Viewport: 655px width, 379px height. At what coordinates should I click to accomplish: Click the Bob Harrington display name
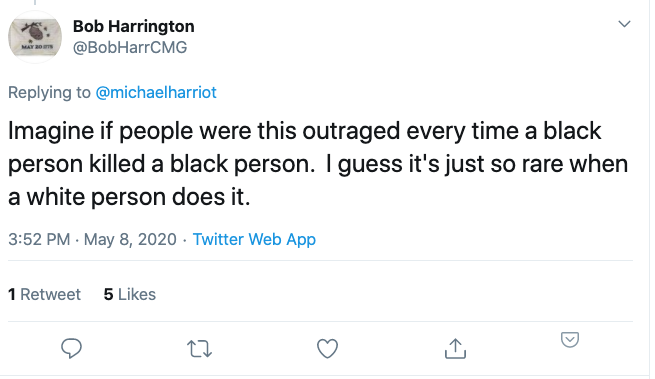[134, 26]
